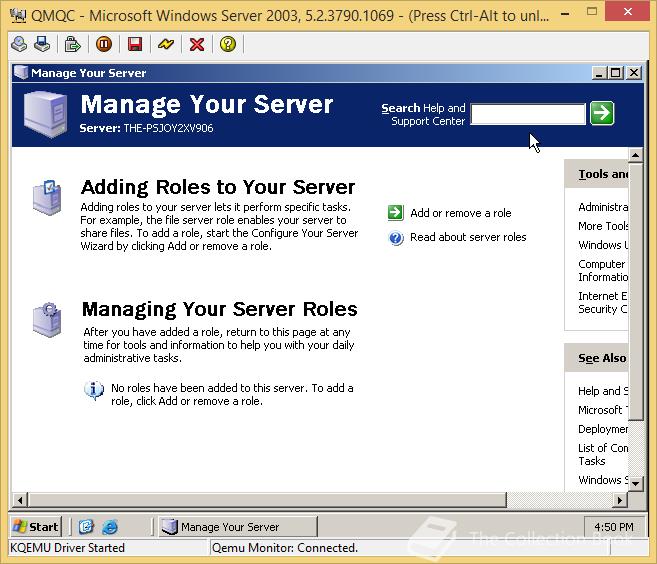The image size is (657, 564).
Task: Click the Managing Your Server Roles gear icon
Action: click(x=47, y=320)
